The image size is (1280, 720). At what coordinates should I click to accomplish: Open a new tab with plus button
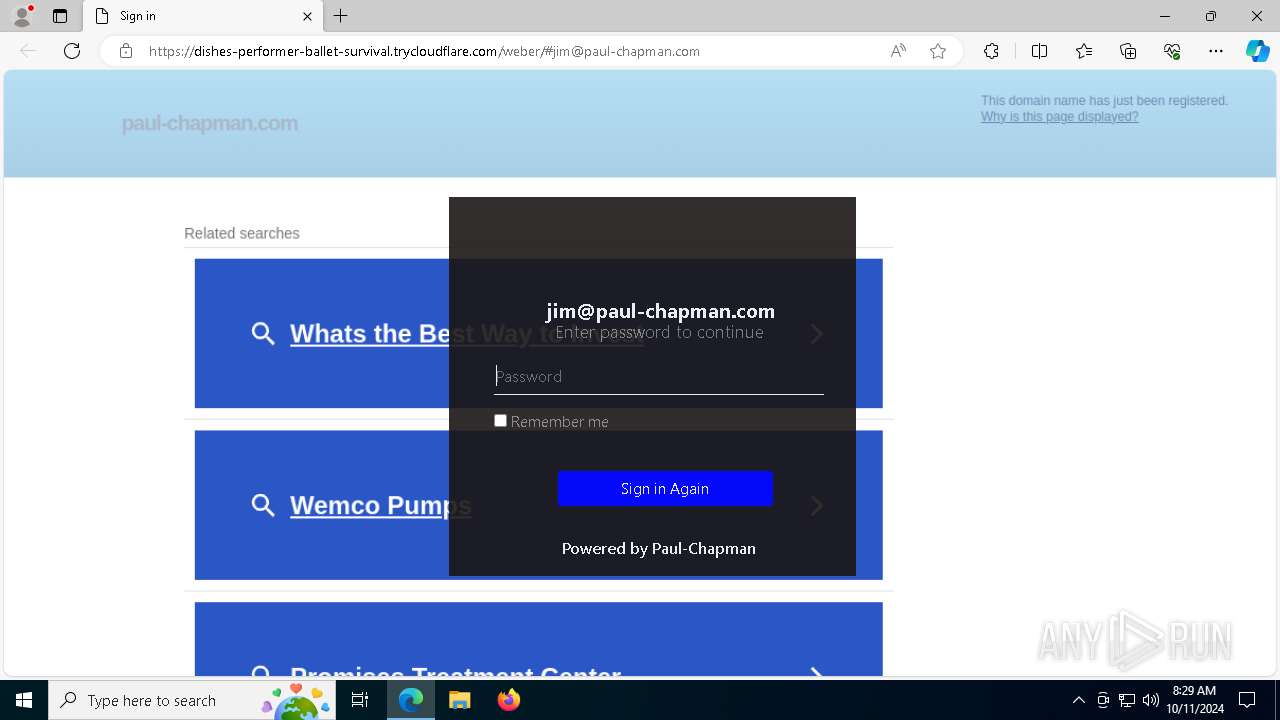[341, 16]
